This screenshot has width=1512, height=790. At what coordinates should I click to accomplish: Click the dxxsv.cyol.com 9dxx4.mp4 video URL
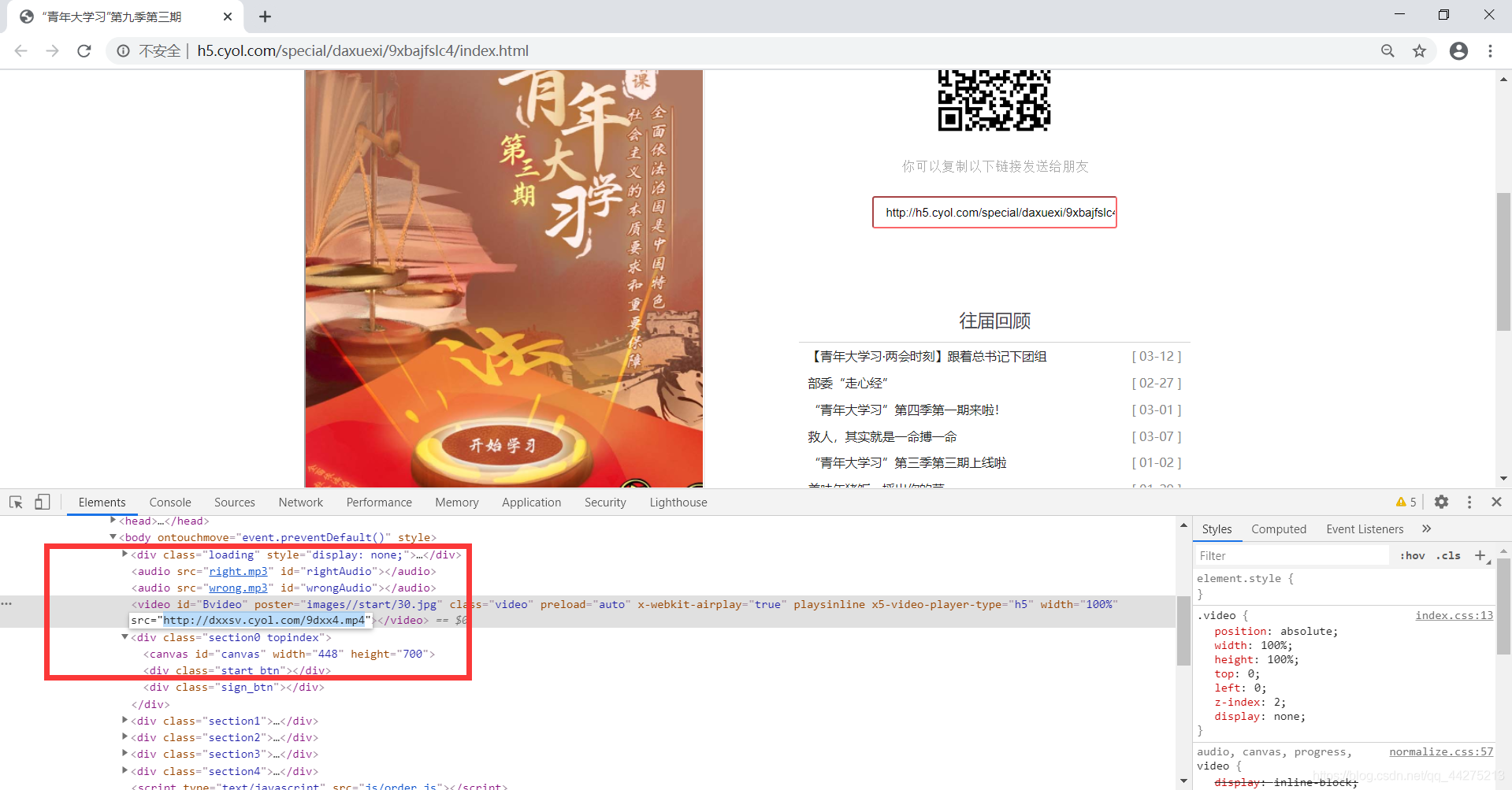point(264,620)
